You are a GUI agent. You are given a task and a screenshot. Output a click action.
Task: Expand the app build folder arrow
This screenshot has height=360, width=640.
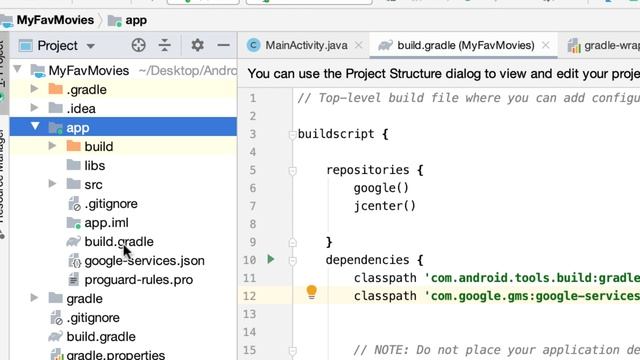click(52, 146)
